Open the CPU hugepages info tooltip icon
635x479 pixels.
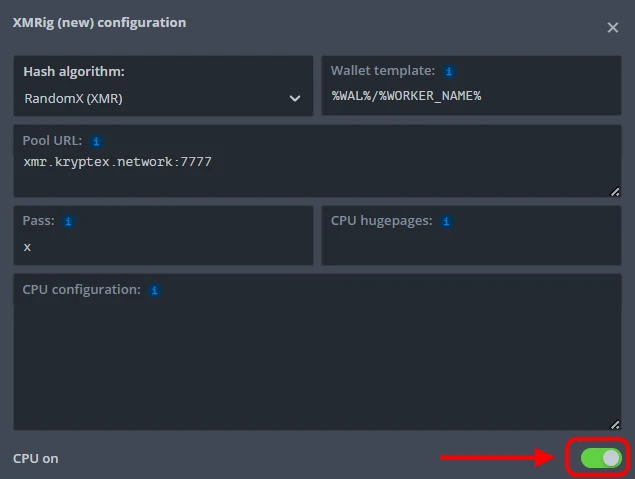click(446, 221)
